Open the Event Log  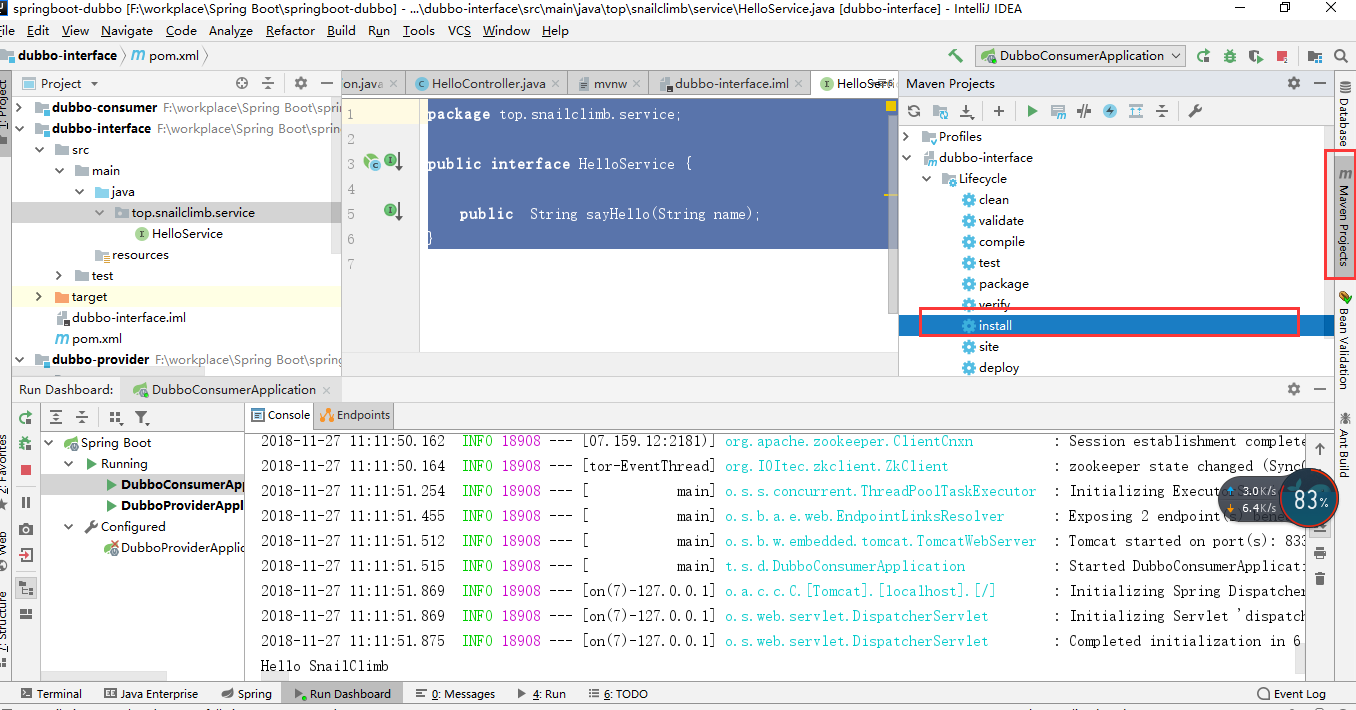1291,693
